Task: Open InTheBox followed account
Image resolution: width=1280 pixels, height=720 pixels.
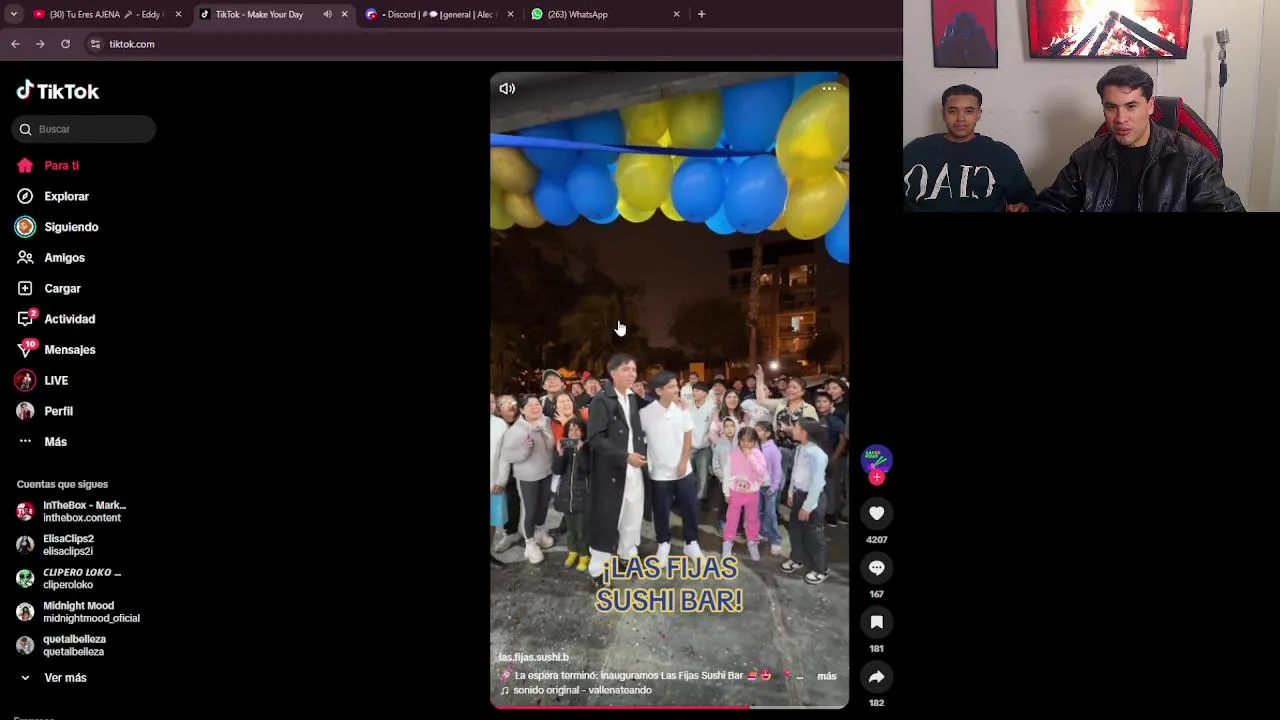Action: (x=80, y=512)
